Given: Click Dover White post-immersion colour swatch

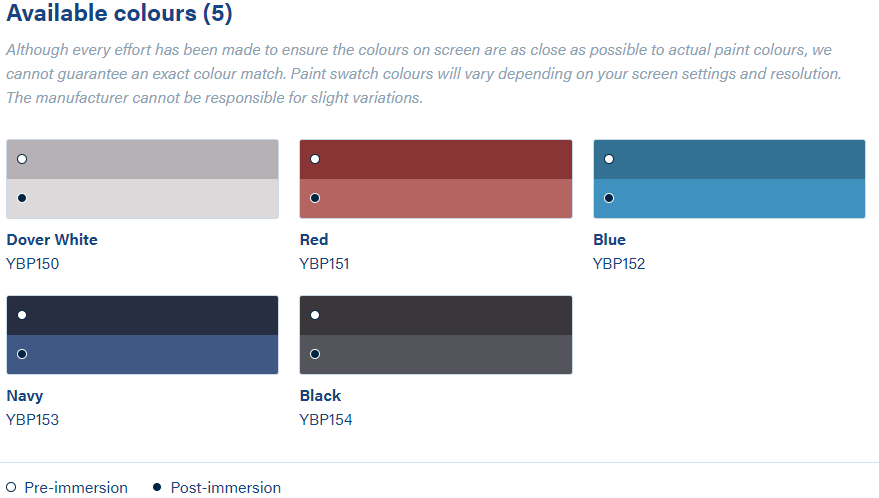Looking at the screenshot, I should click(x=141, y=198).
